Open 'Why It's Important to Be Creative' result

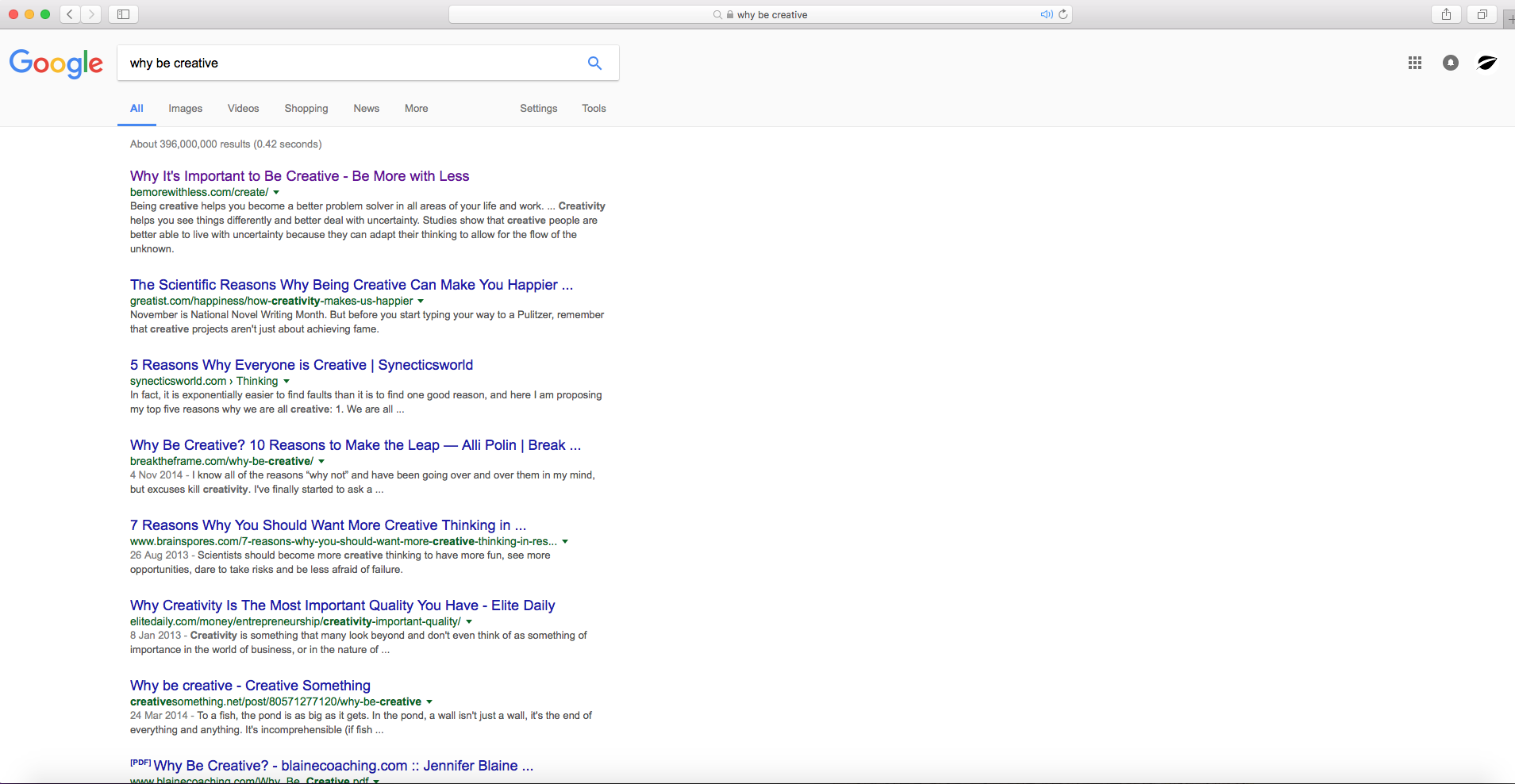click(x=299, y=176)
